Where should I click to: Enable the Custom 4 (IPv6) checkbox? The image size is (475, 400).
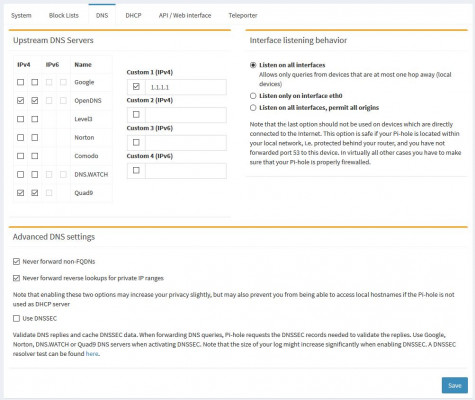136,170
